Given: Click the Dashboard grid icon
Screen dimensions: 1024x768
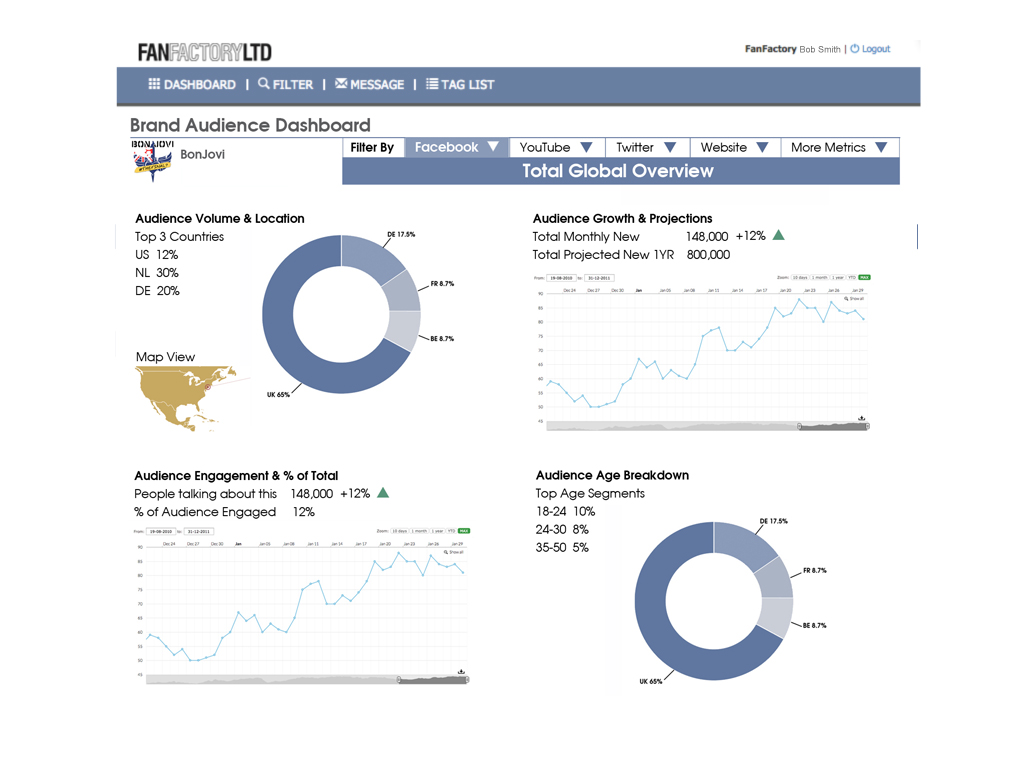Looking at the screenshot, I should coord(154,84).
